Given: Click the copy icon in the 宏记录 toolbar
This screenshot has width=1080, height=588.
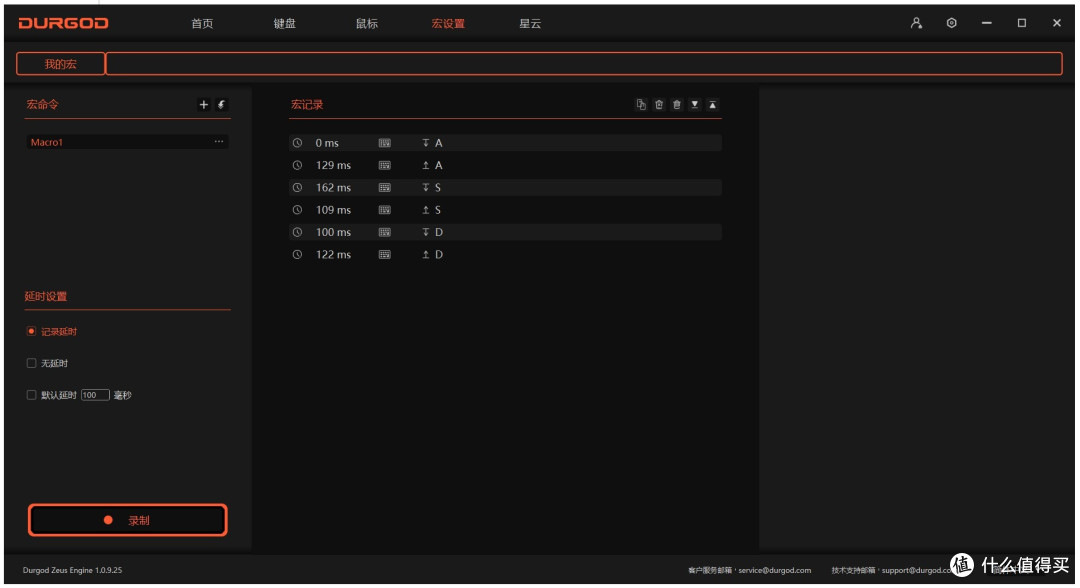Looking at the screenshot, I should [641, 105].
